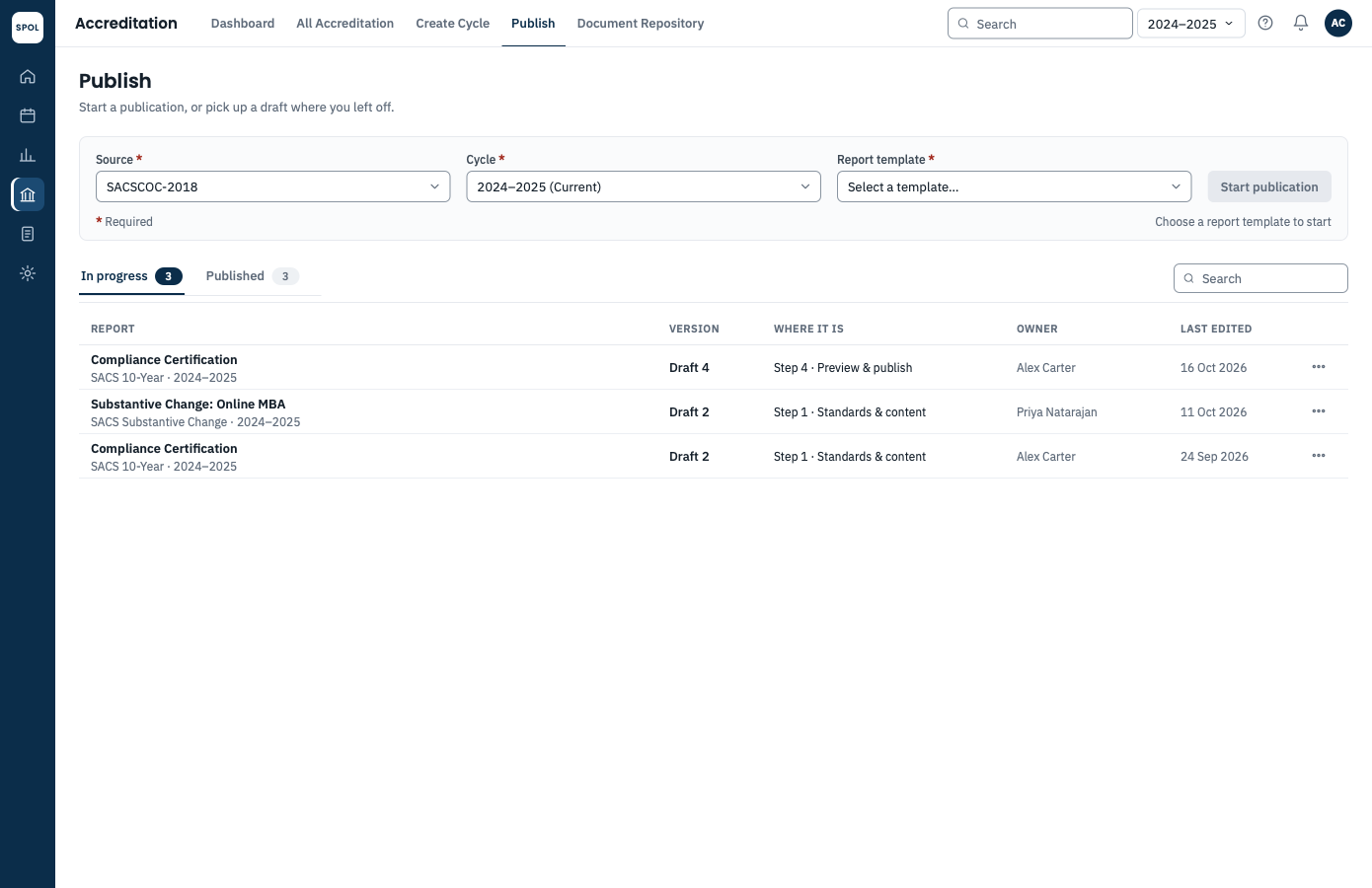
Task: Open the Report template dropdown
Action: click(x=1014, y=186)
